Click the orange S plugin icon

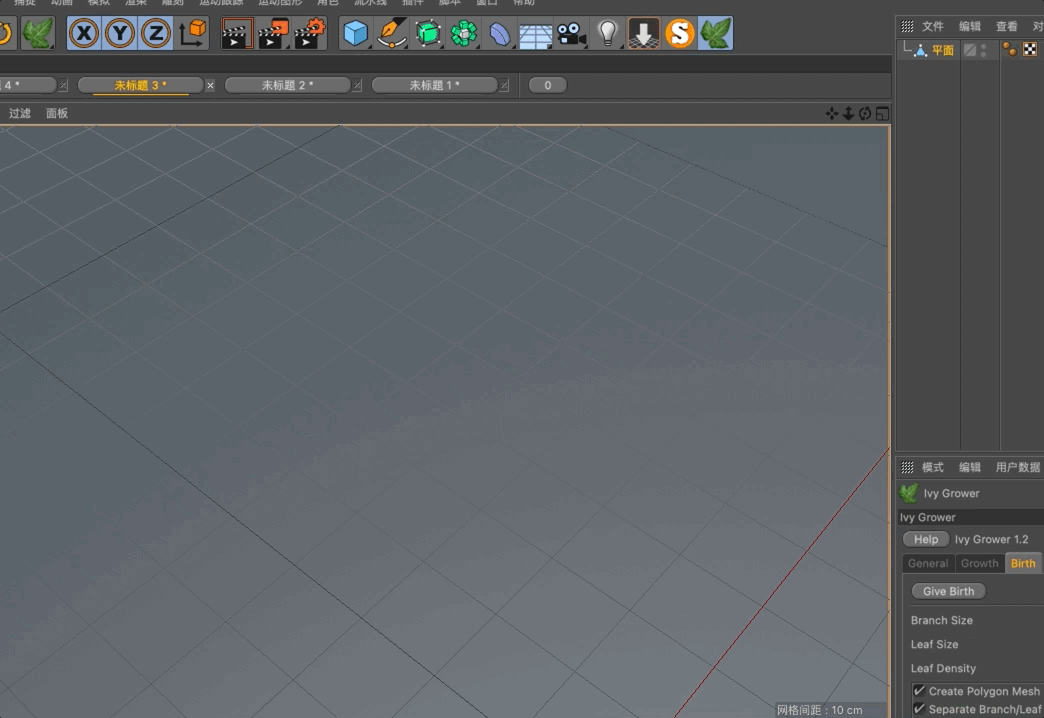tap(679, 33)
